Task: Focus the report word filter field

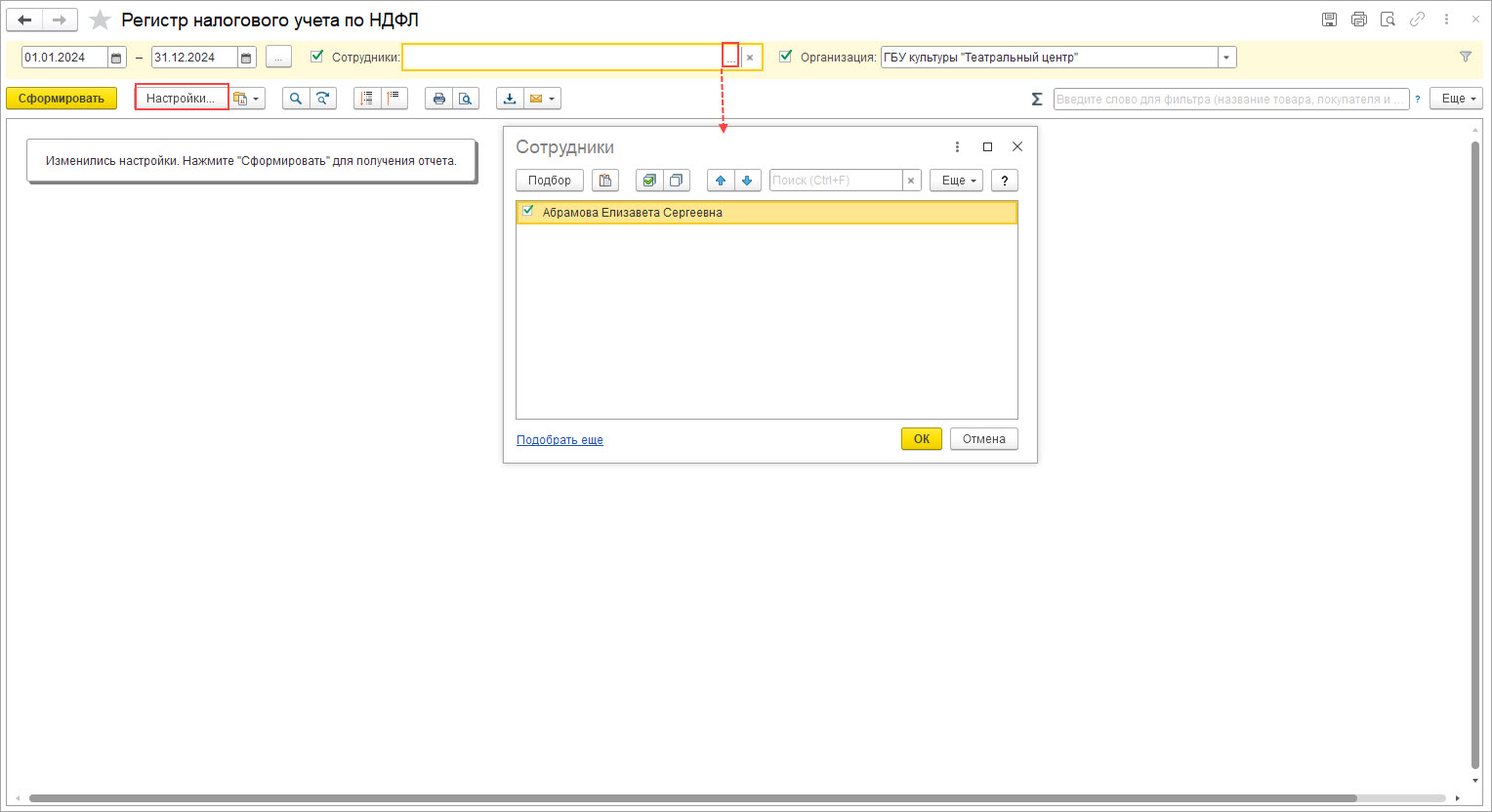Action: click(1230, 99)
